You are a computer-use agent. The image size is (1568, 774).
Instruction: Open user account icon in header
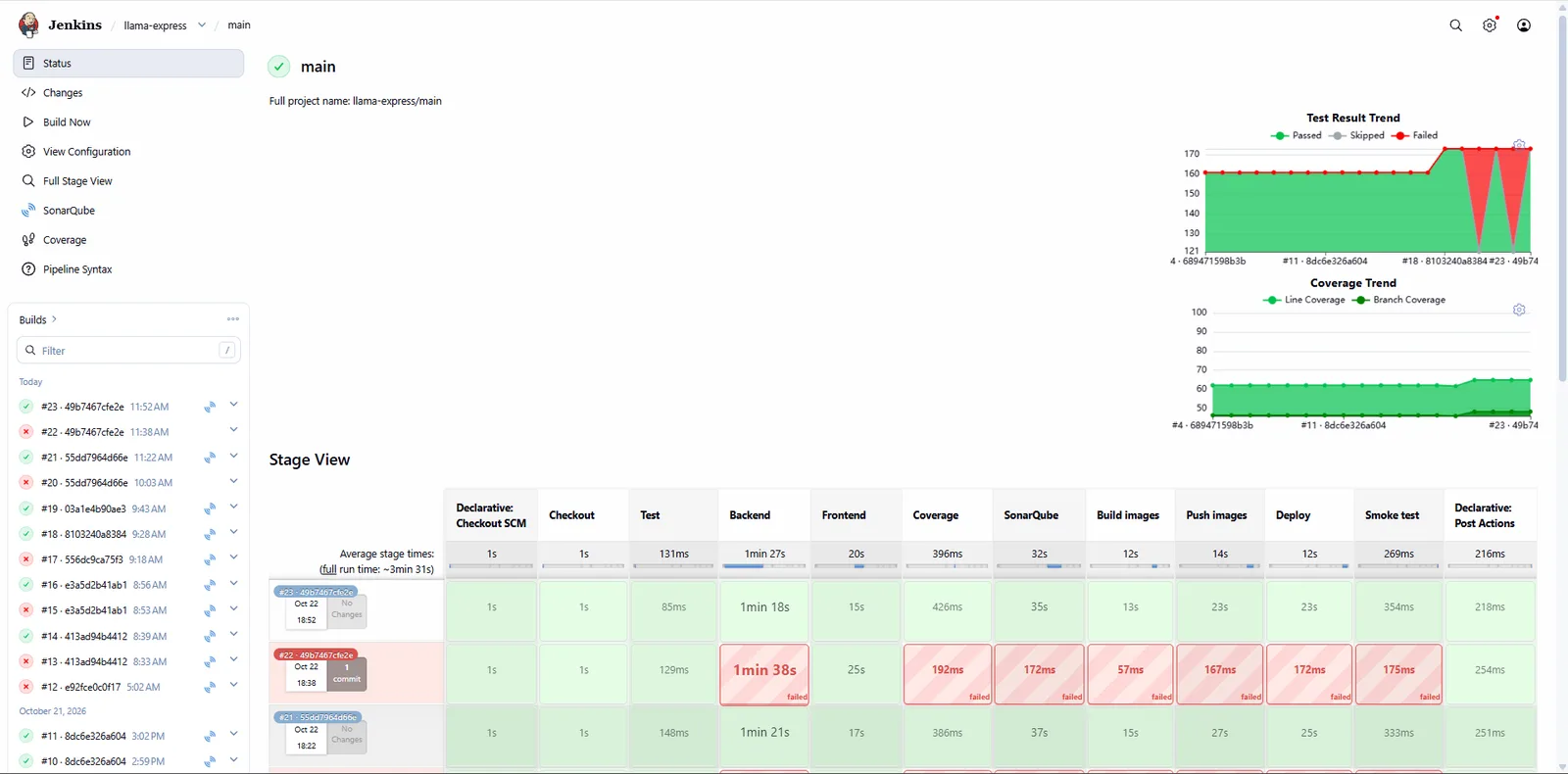(x=1524, y=25)
